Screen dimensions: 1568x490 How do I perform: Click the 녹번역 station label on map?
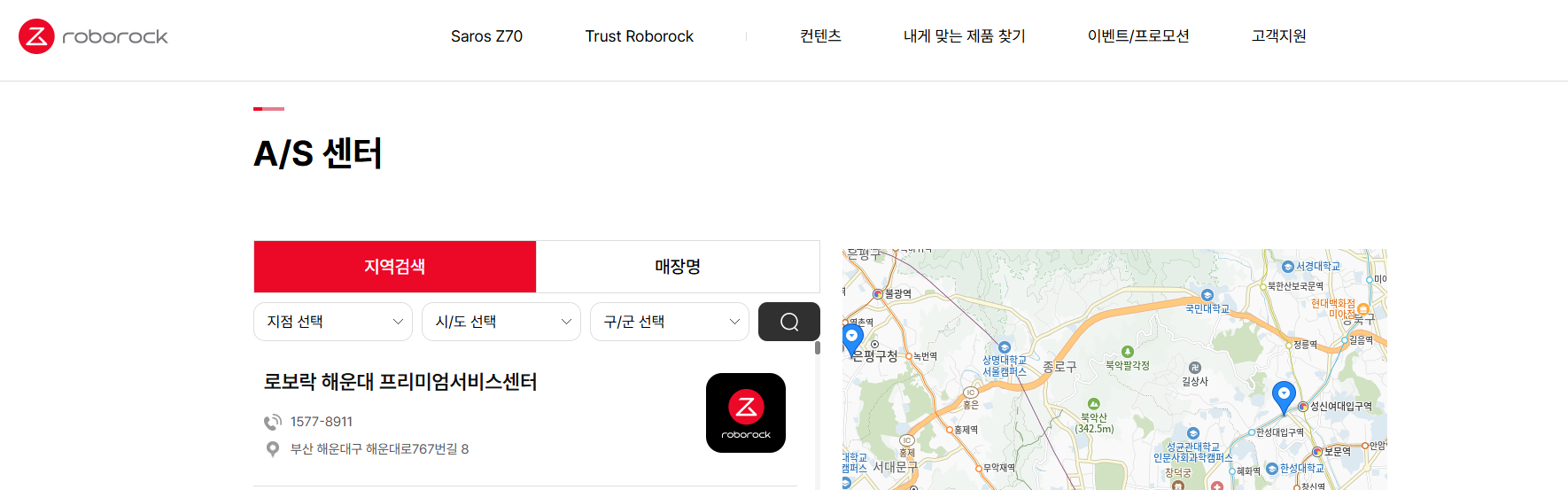pos(925,356)
